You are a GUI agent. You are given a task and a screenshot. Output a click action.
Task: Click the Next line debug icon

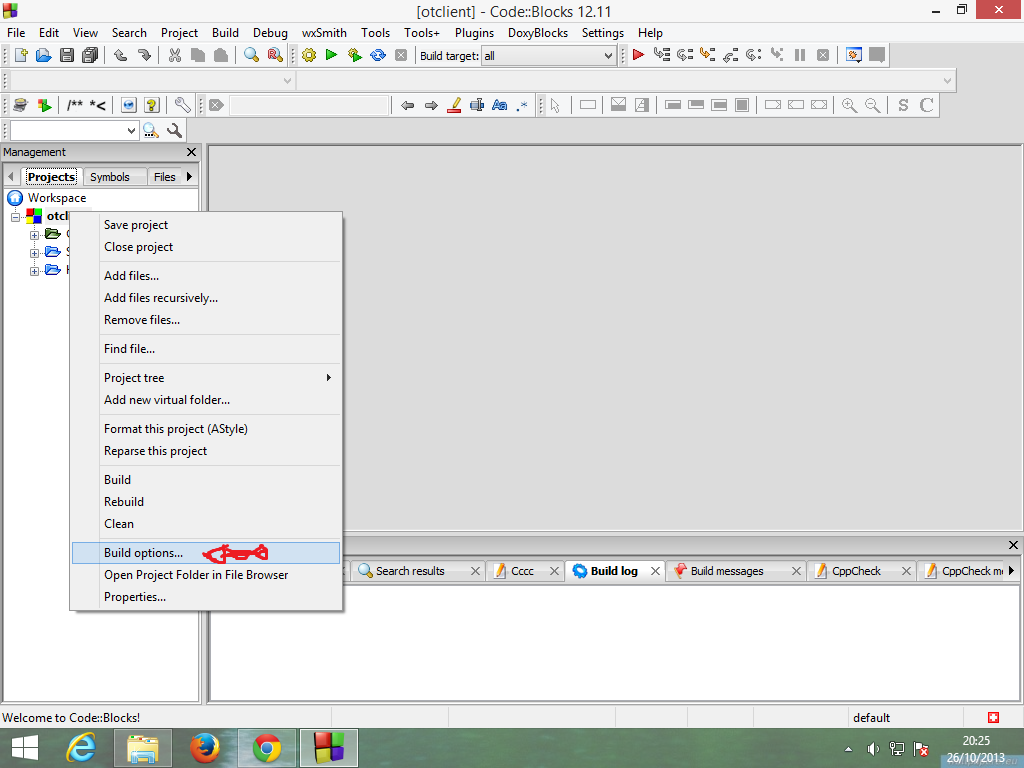(x=684, y=55)
